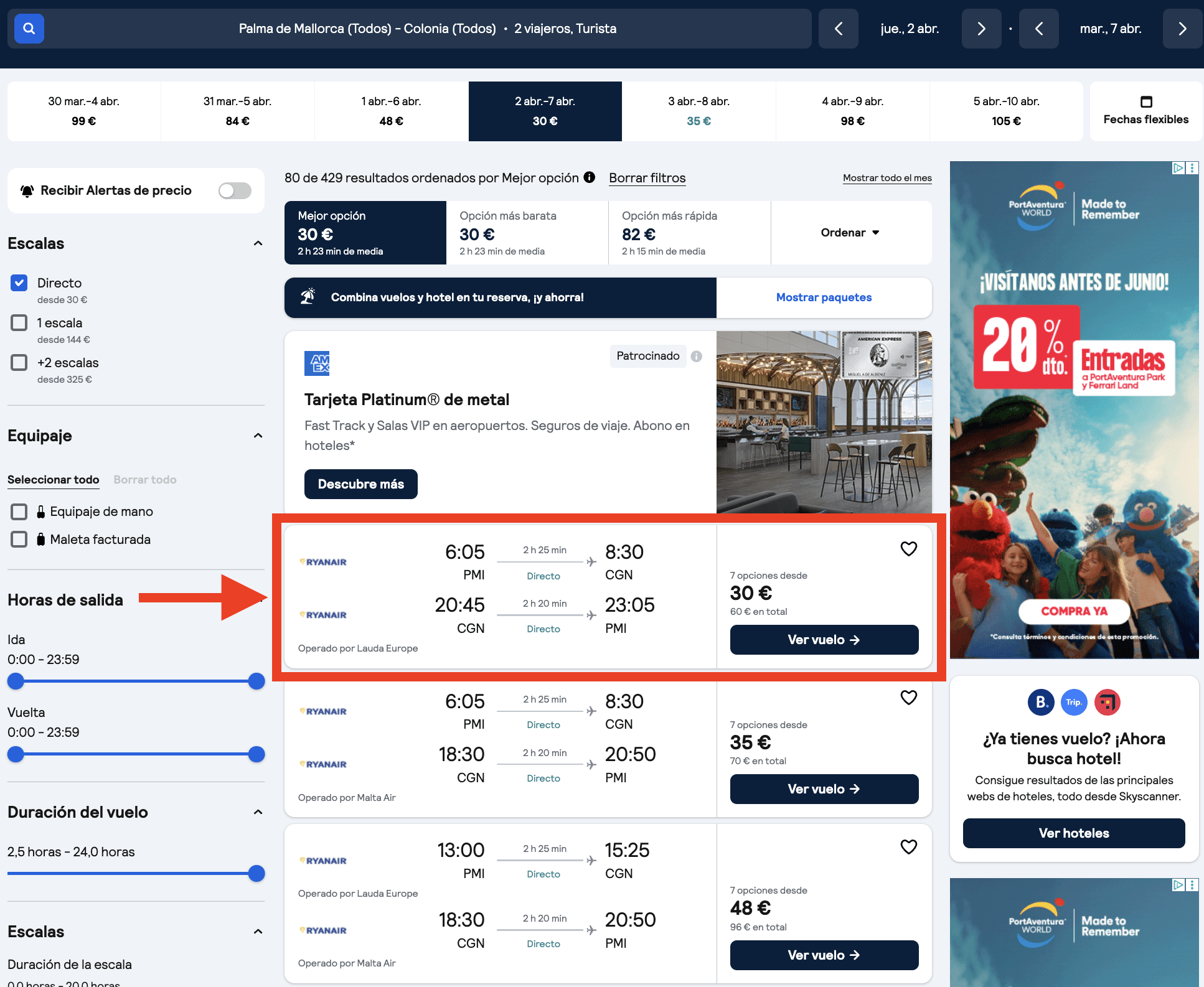The width and height of the screenshot is (1204, 987).
Task: Advance return date past mar., 7 abr.
Action: [x=1182, y=29]
